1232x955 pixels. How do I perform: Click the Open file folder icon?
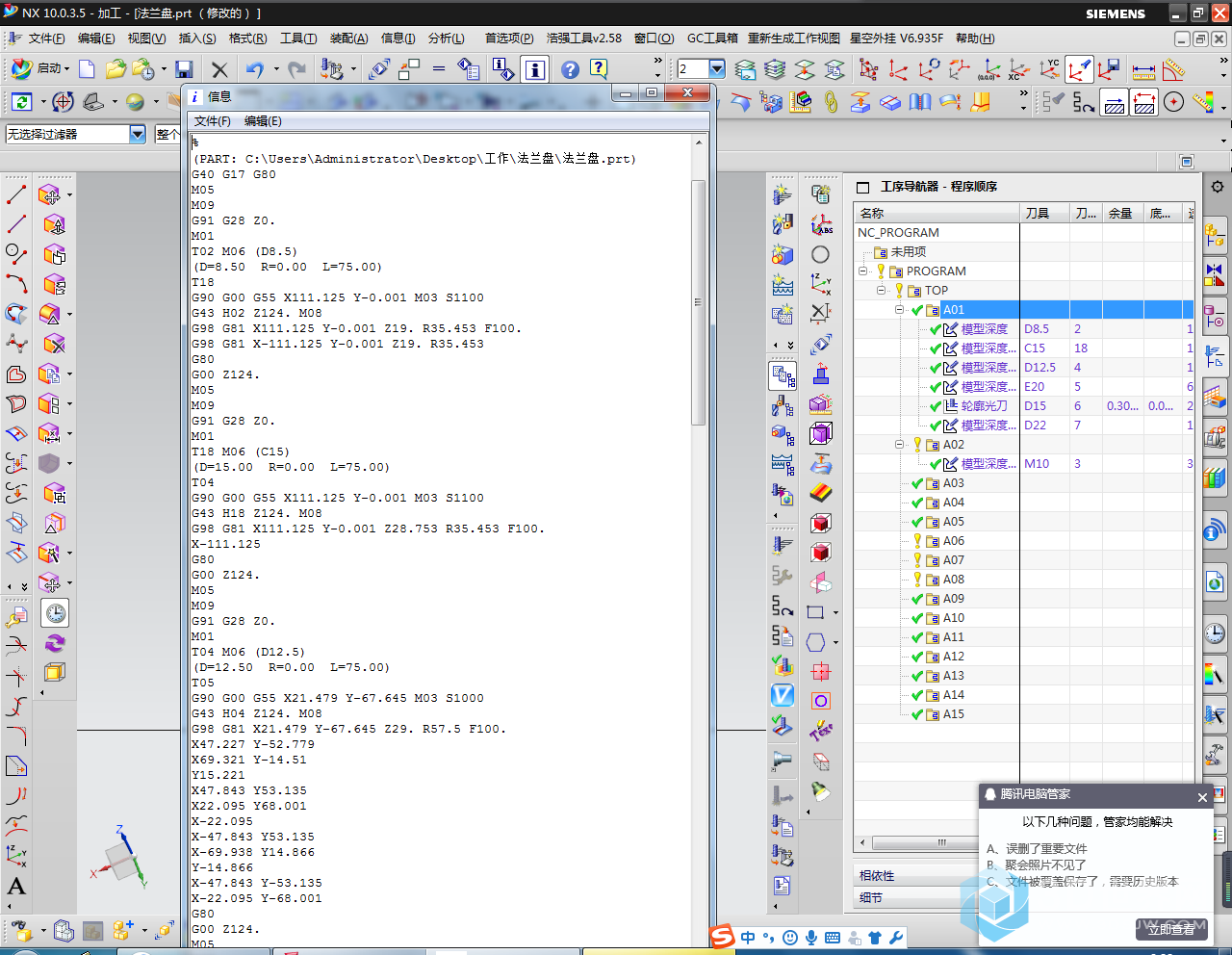tap(115, 69)
